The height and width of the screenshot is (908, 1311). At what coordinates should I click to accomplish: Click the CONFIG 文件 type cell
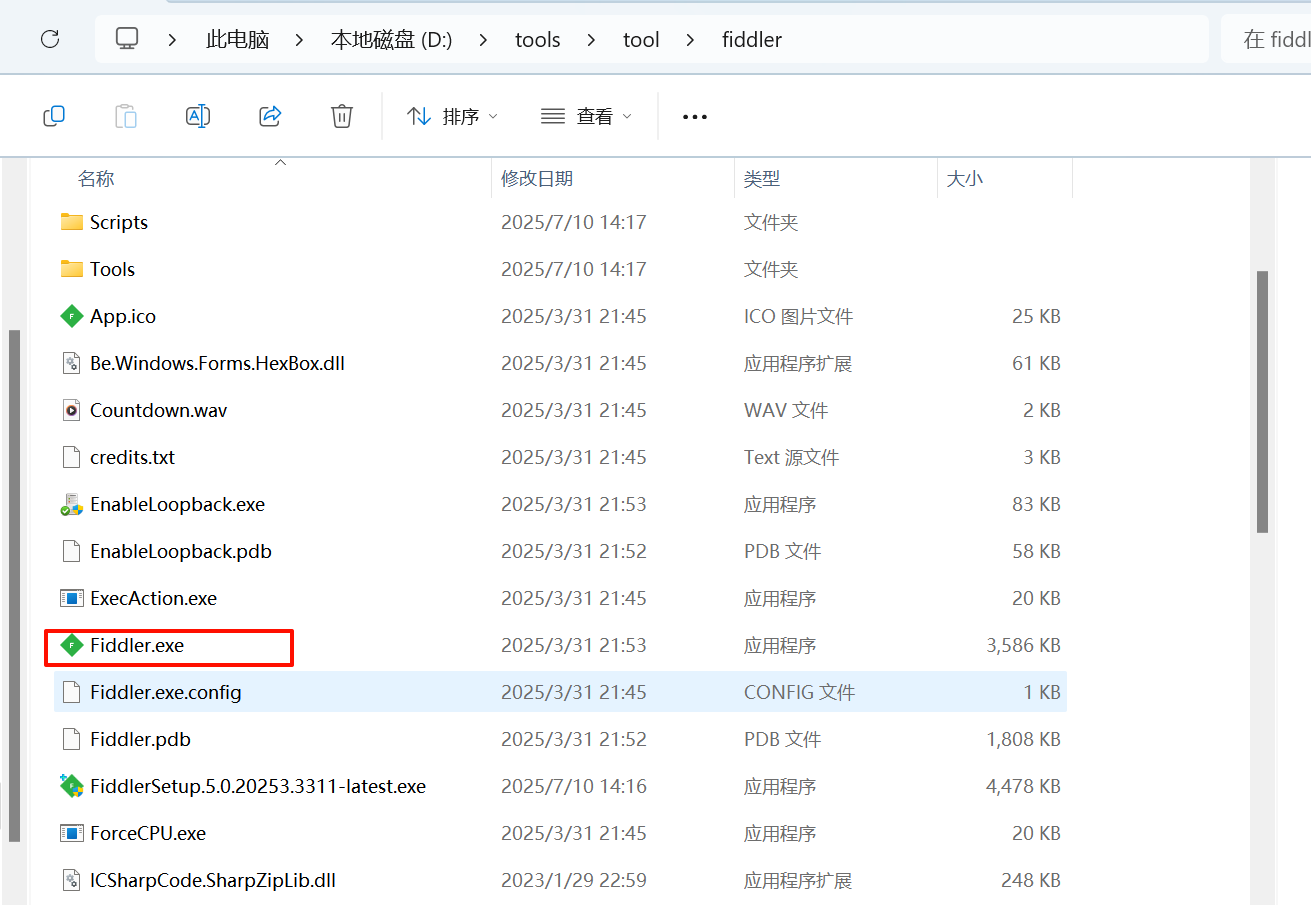click(799, 692)
